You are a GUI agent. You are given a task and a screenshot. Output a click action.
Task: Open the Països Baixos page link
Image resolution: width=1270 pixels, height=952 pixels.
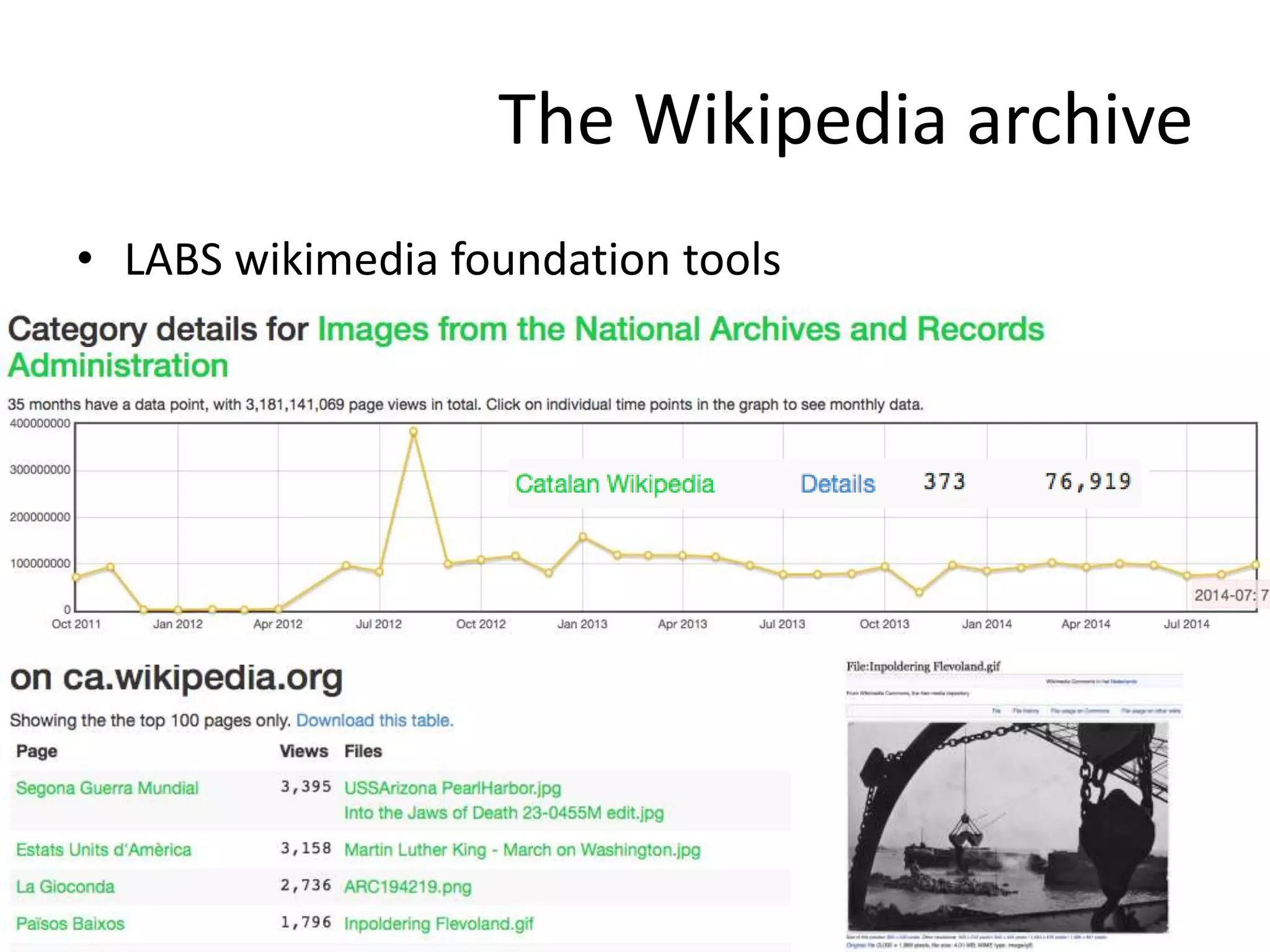click(x=70, y=923)
